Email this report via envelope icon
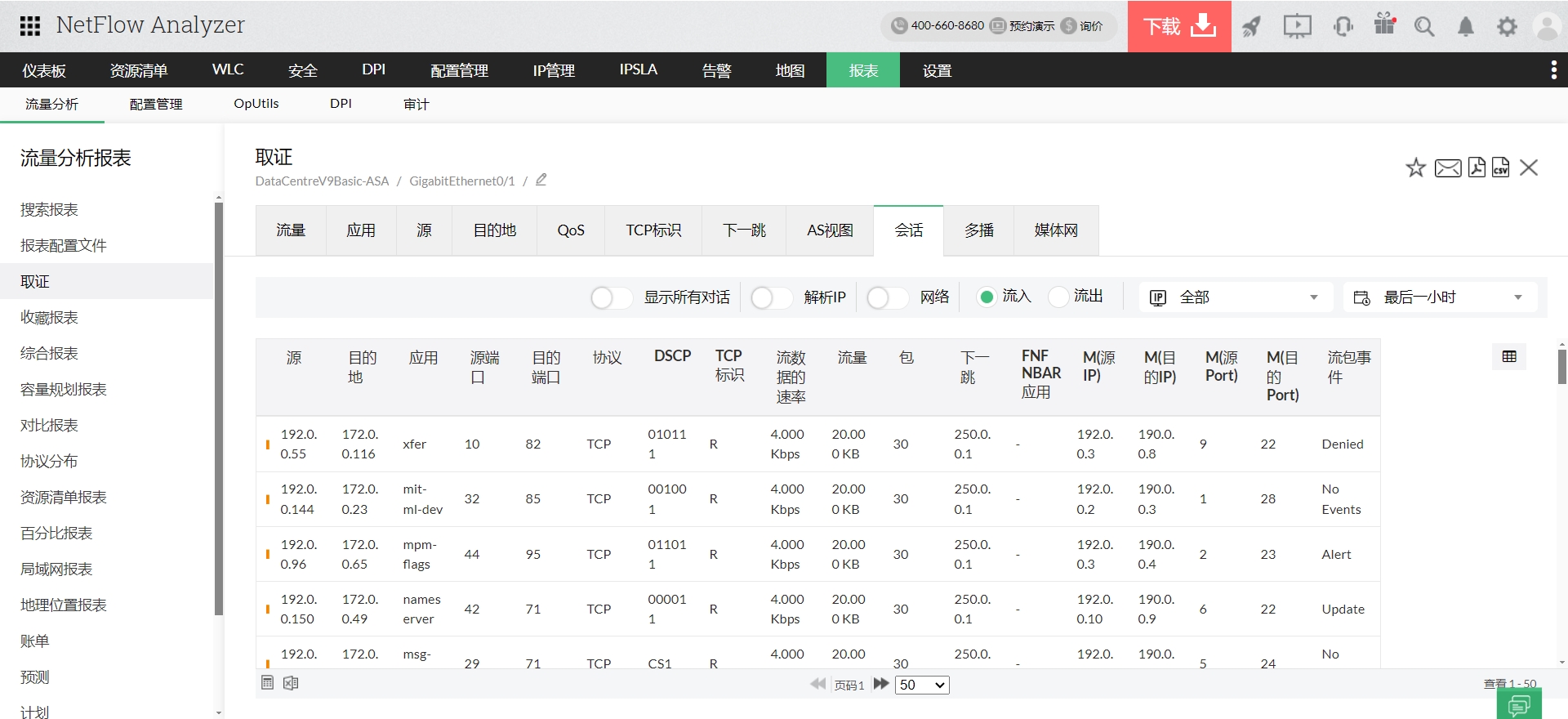The width and height of the screenshot is (1568, 719). point(1447,168)
